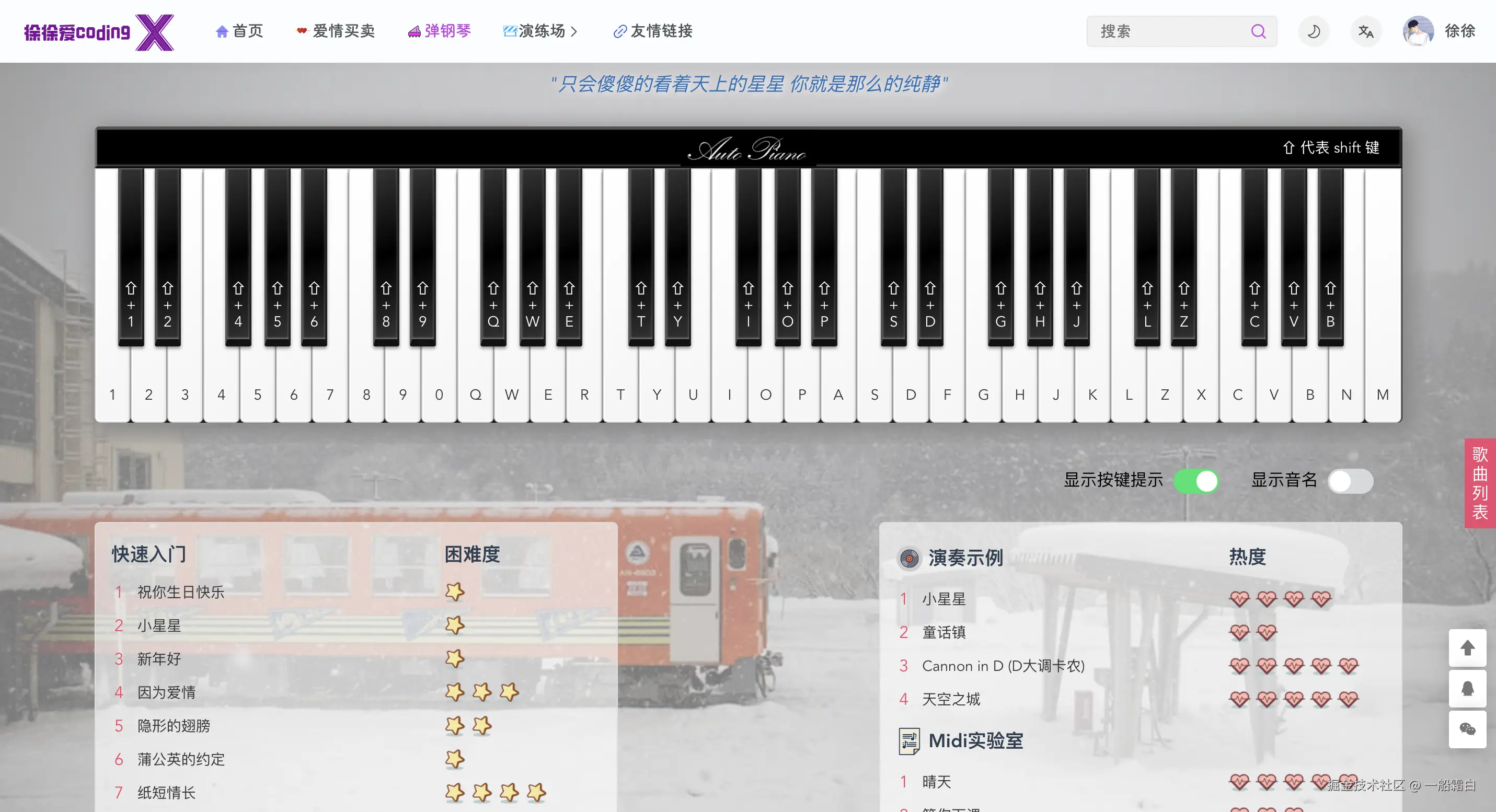Open the WeChat floating icon
The image size is (1496, 812).
pyautogui.click(x=1467, y=729)
